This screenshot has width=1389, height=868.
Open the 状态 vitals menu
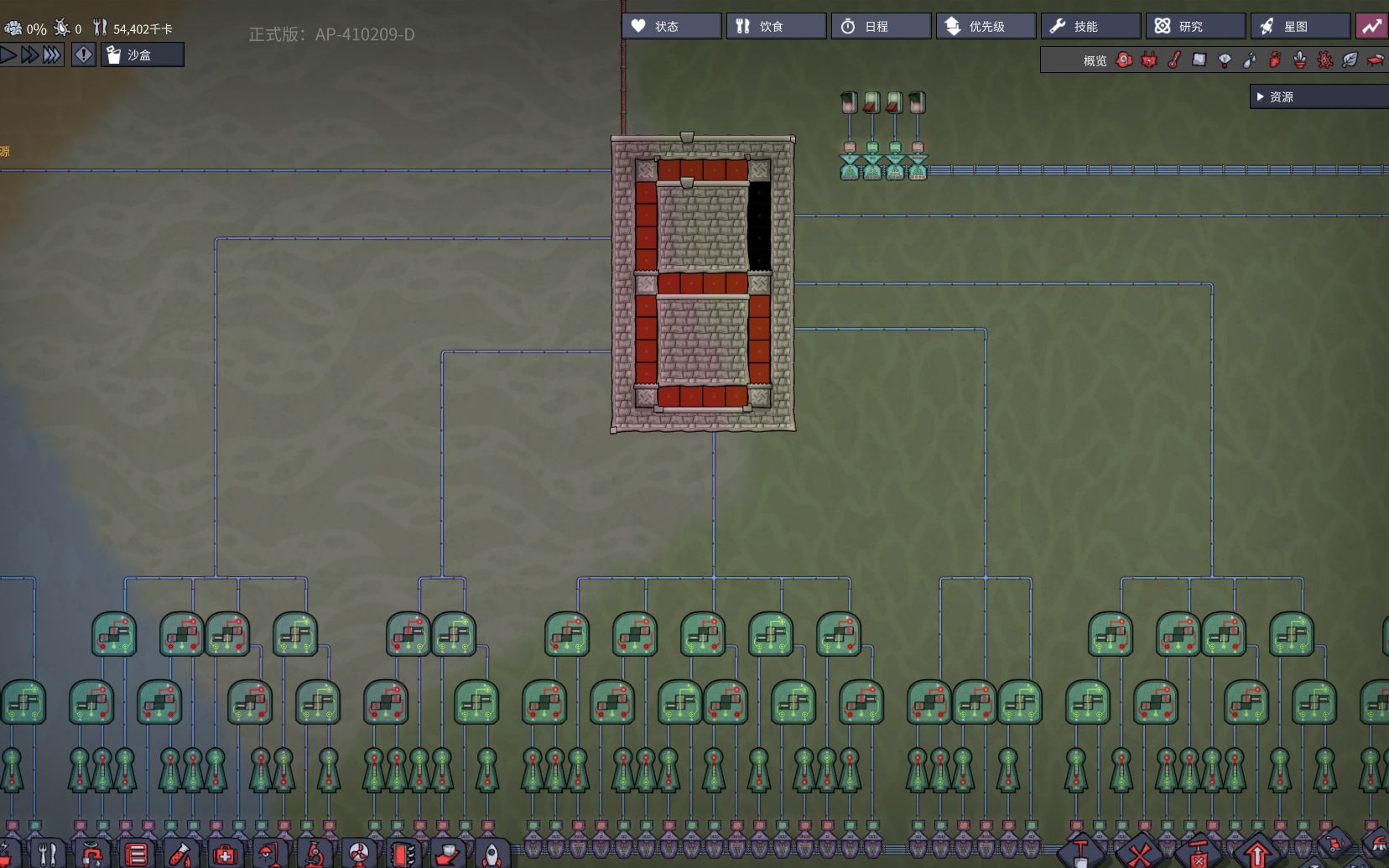pyautogui.click(x=671, y=26)
